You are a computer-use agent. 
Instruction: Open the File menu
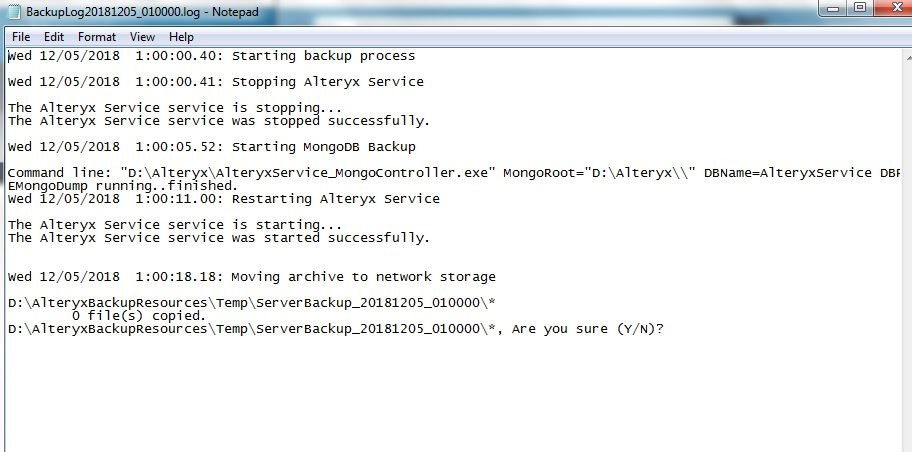point(21,37)
